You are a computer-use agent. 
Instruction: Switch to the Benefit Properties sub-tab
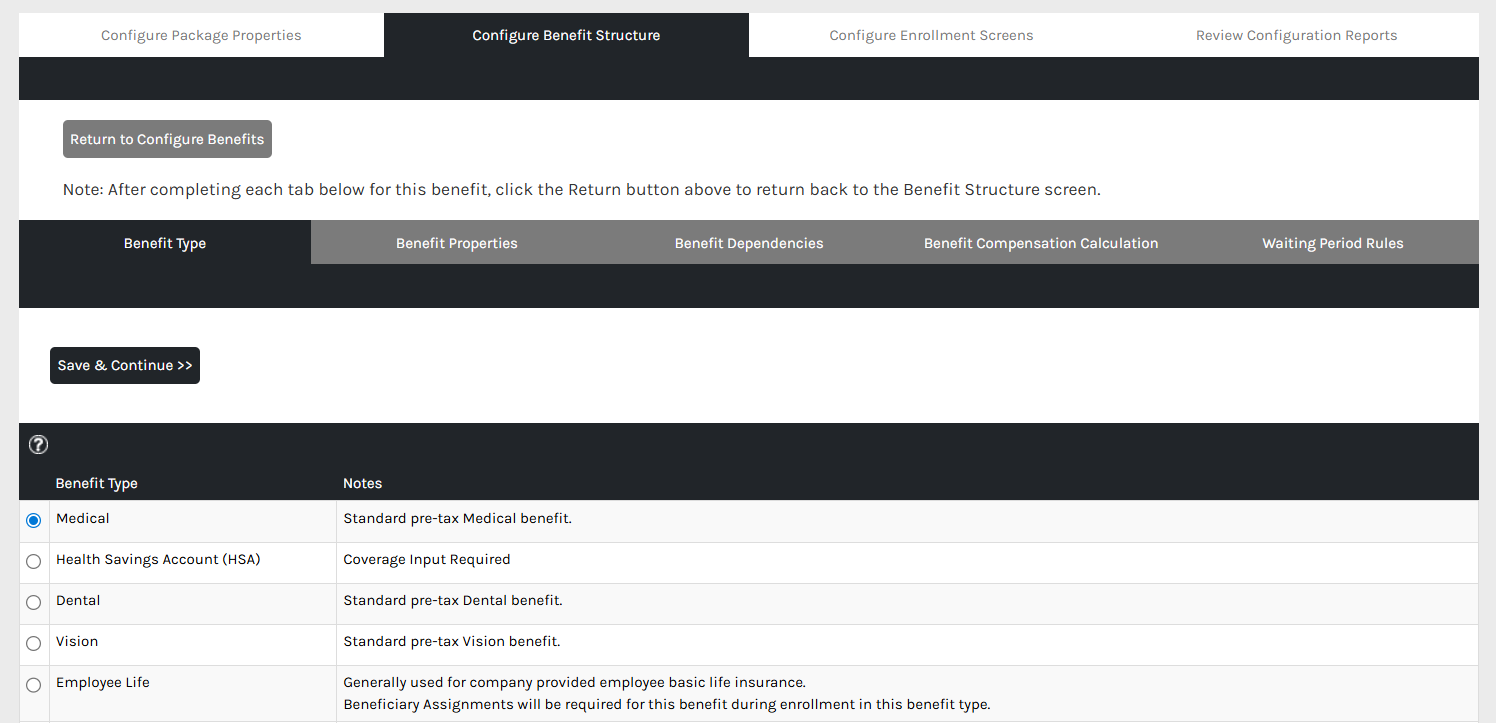point(457,243)
